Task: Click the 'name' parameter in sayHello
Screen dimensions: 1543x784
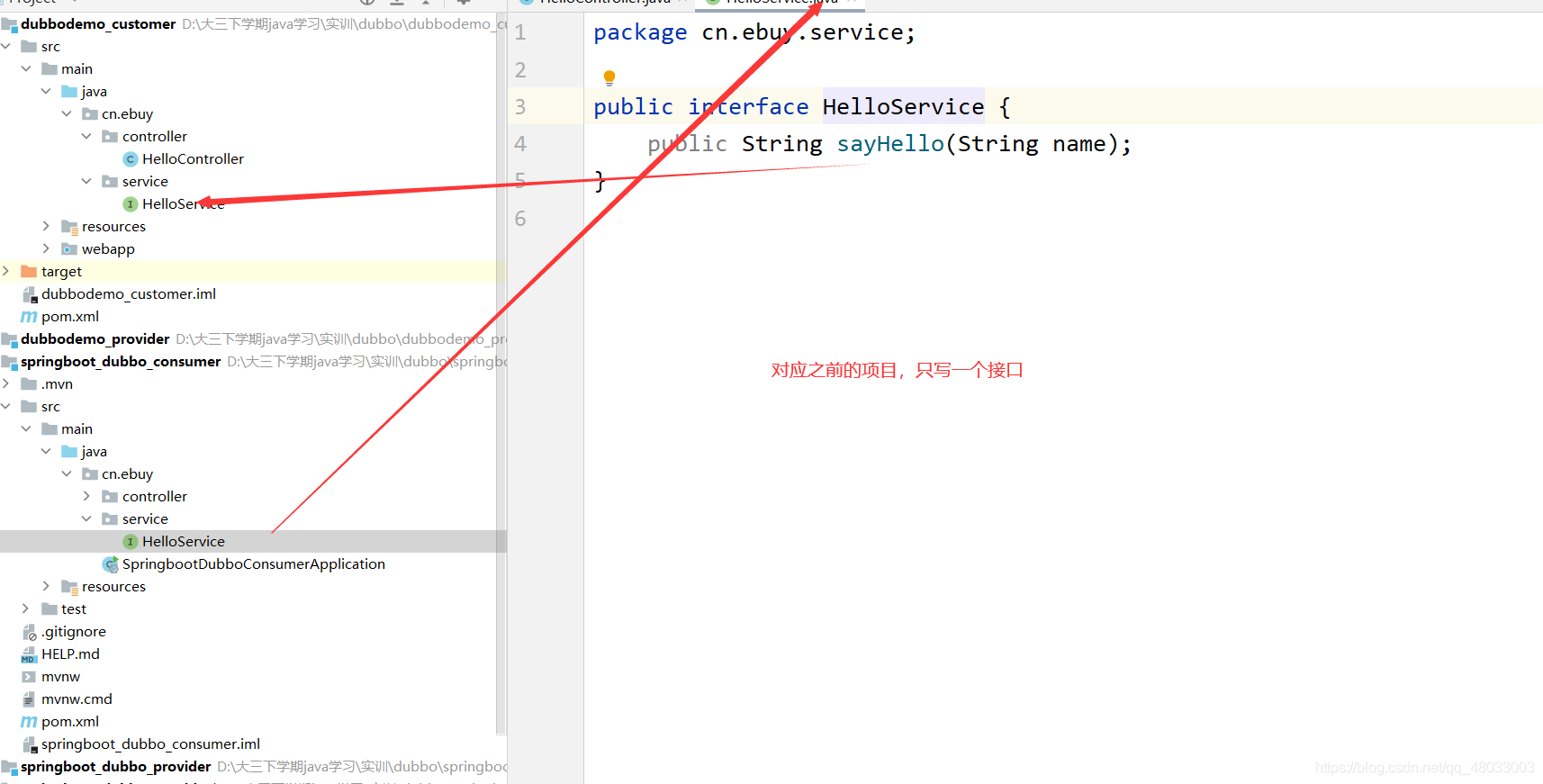Action: (1079, 144)
